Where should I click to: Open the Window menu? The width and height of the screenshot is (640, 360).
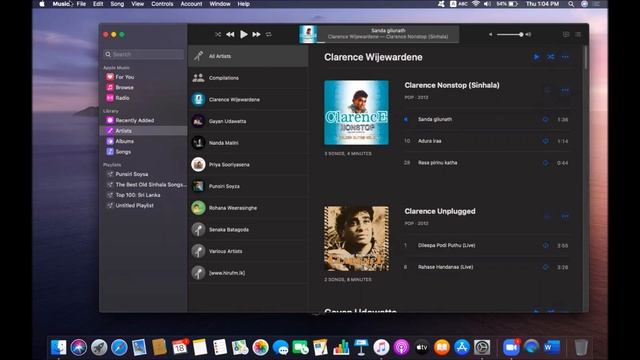(x=220, y=4)
